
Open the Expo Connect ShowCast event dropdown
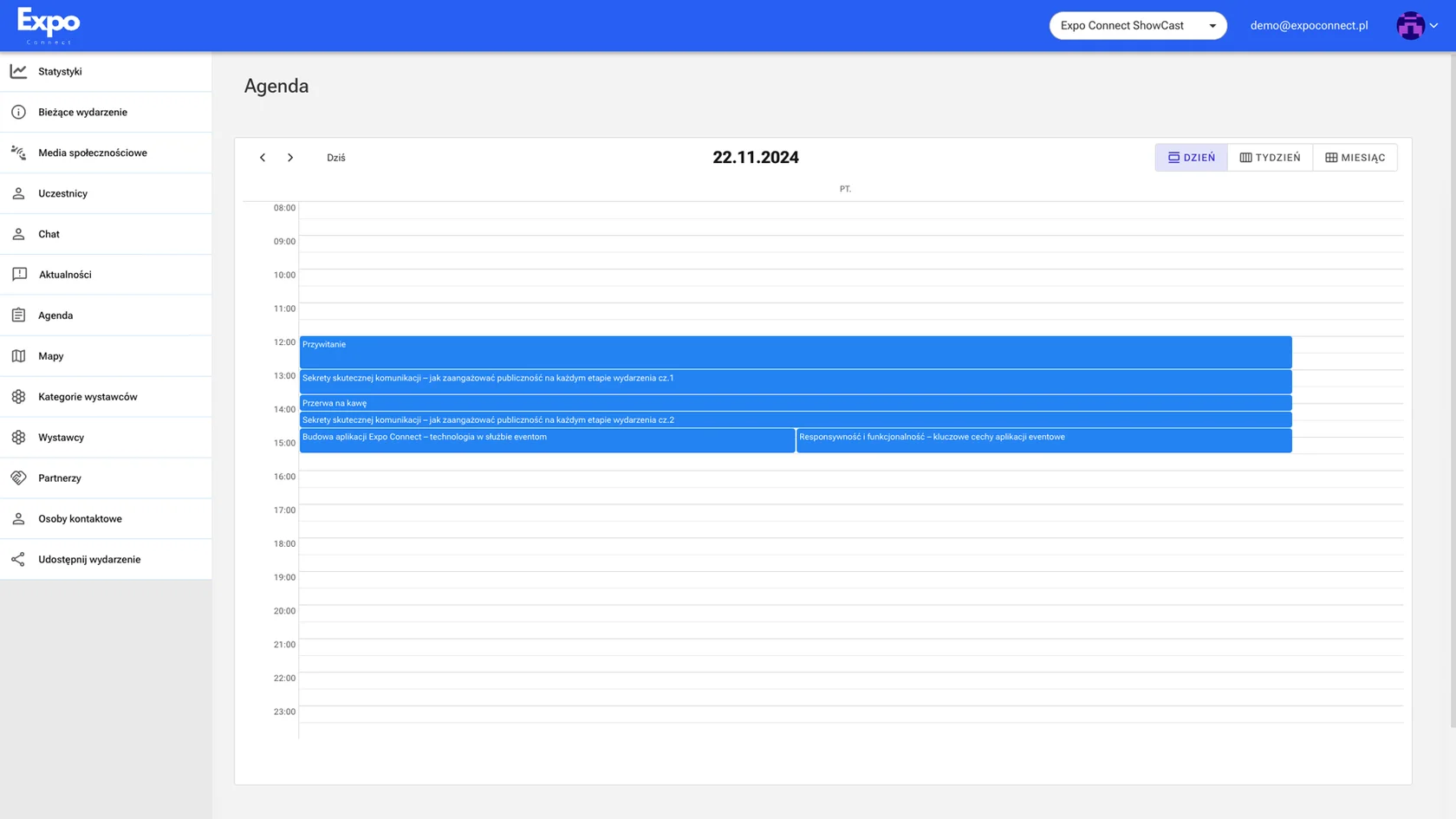pos(1138,25)
